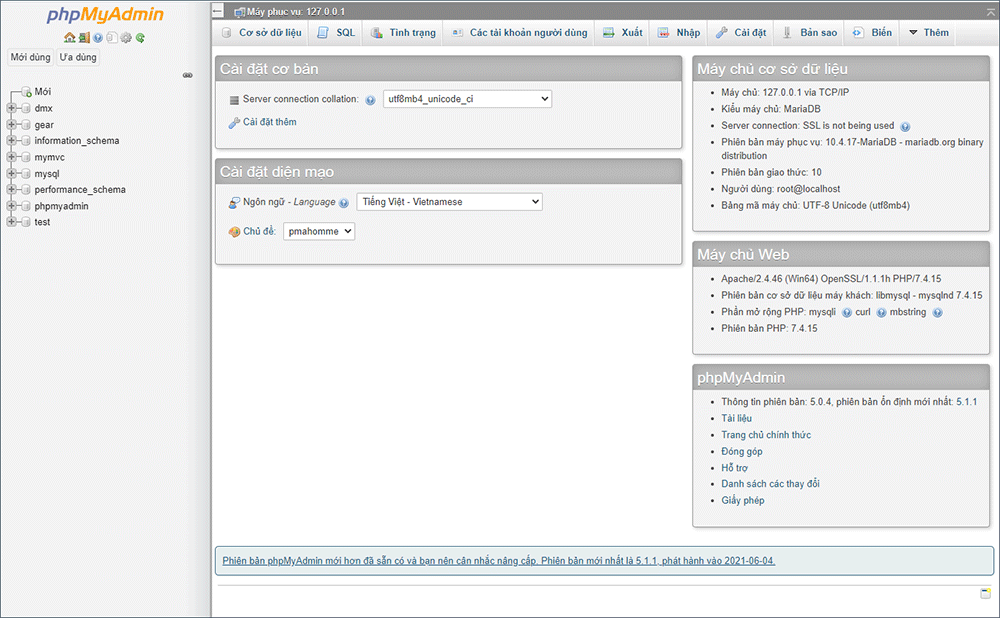Screen dimensions: 1000x618
Task: Click the database icon next to test
Action: point(26,222)
